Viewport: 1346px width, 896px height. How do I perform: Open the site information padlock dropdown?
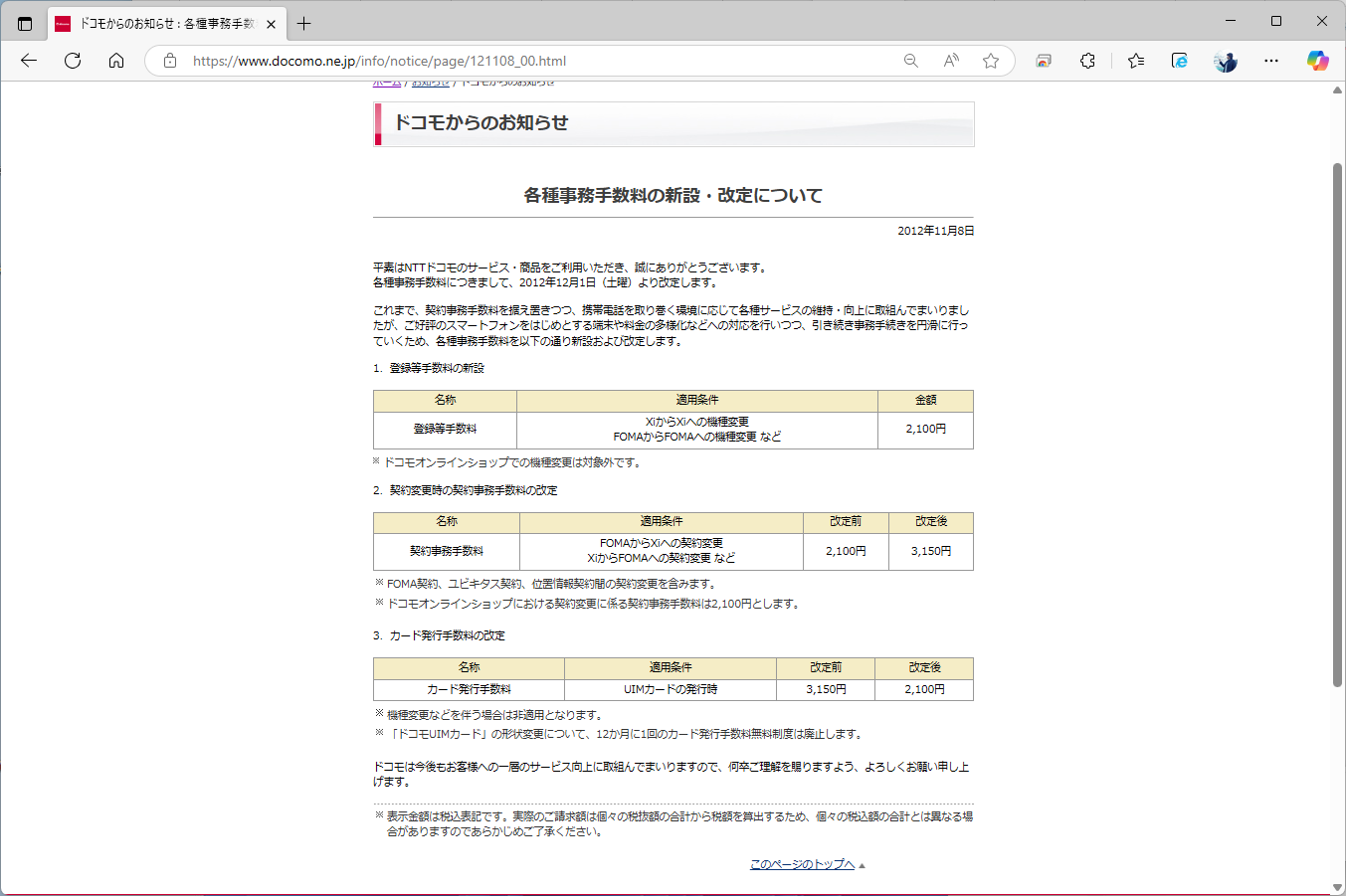(169, 61)
